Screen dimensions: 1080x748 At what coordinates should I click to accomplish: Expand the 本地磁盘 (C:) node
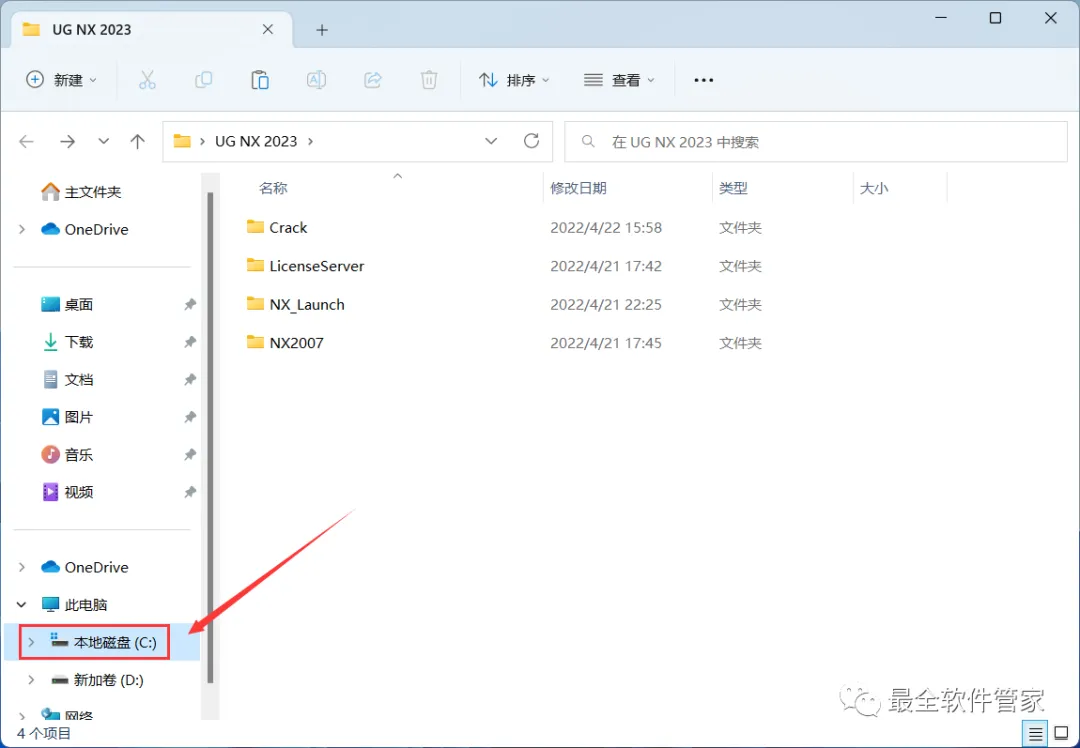[31, 642]
